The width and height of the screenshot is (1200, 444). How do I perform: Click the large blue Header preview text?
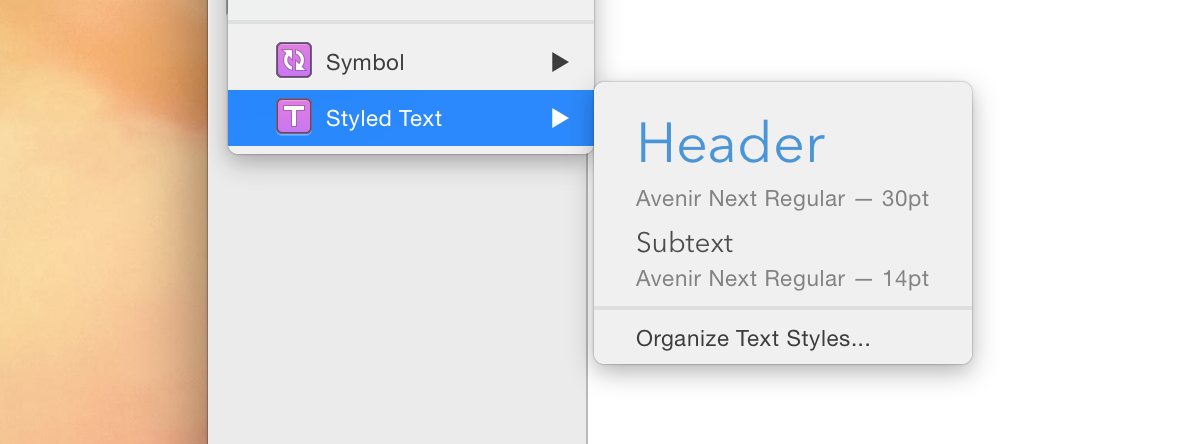click(731, 144)
